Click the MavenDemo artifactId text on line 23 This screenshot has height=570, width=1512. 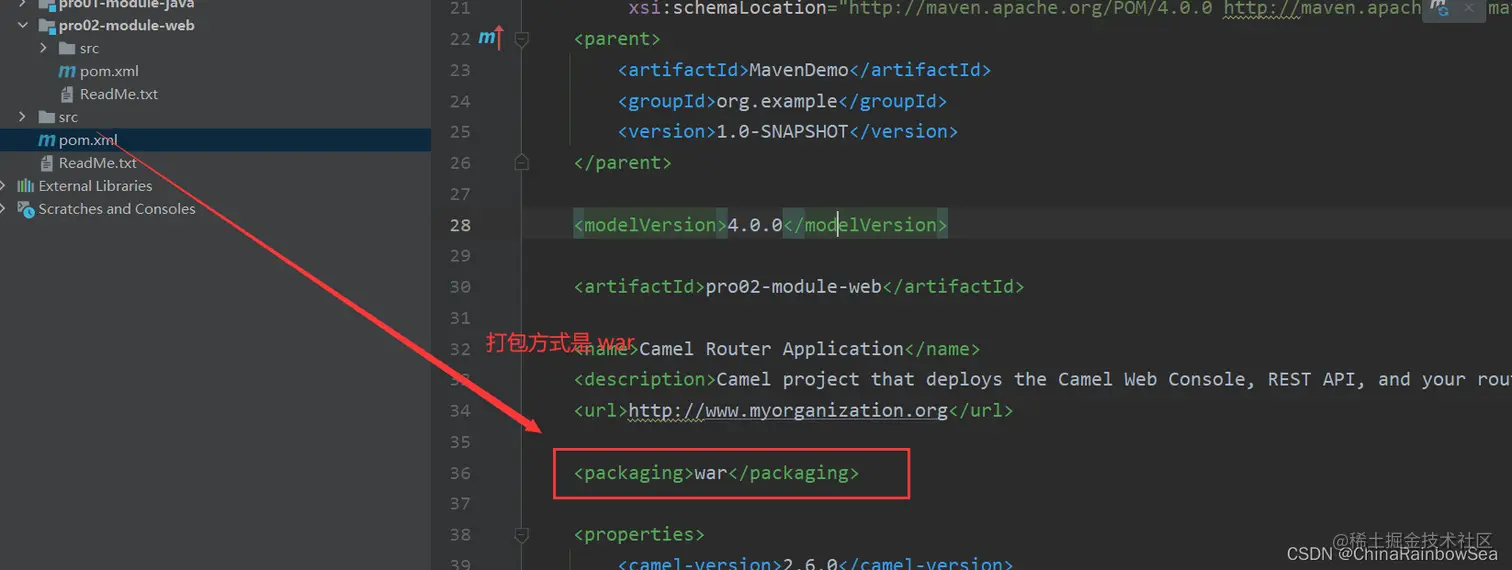click(x=799, y=70)
